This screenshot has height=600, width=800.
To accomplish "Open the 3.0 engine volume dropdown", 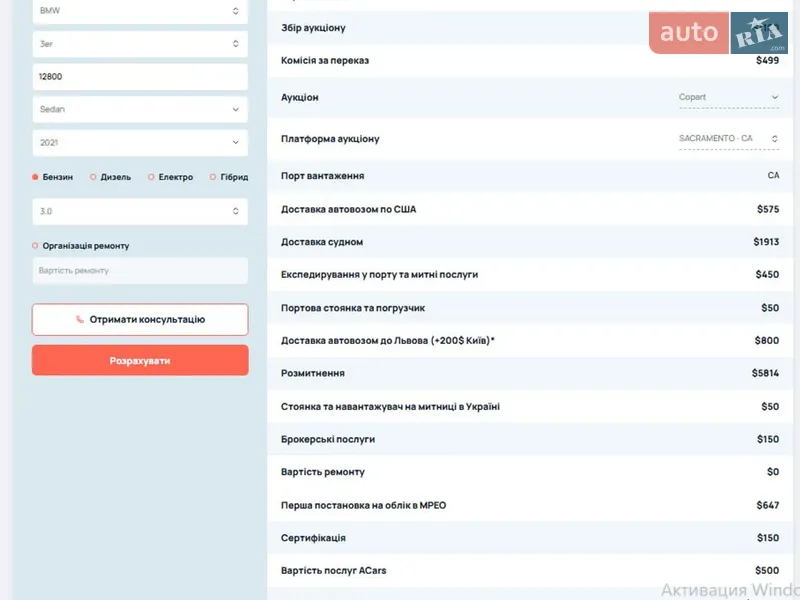I will [140, 212].
